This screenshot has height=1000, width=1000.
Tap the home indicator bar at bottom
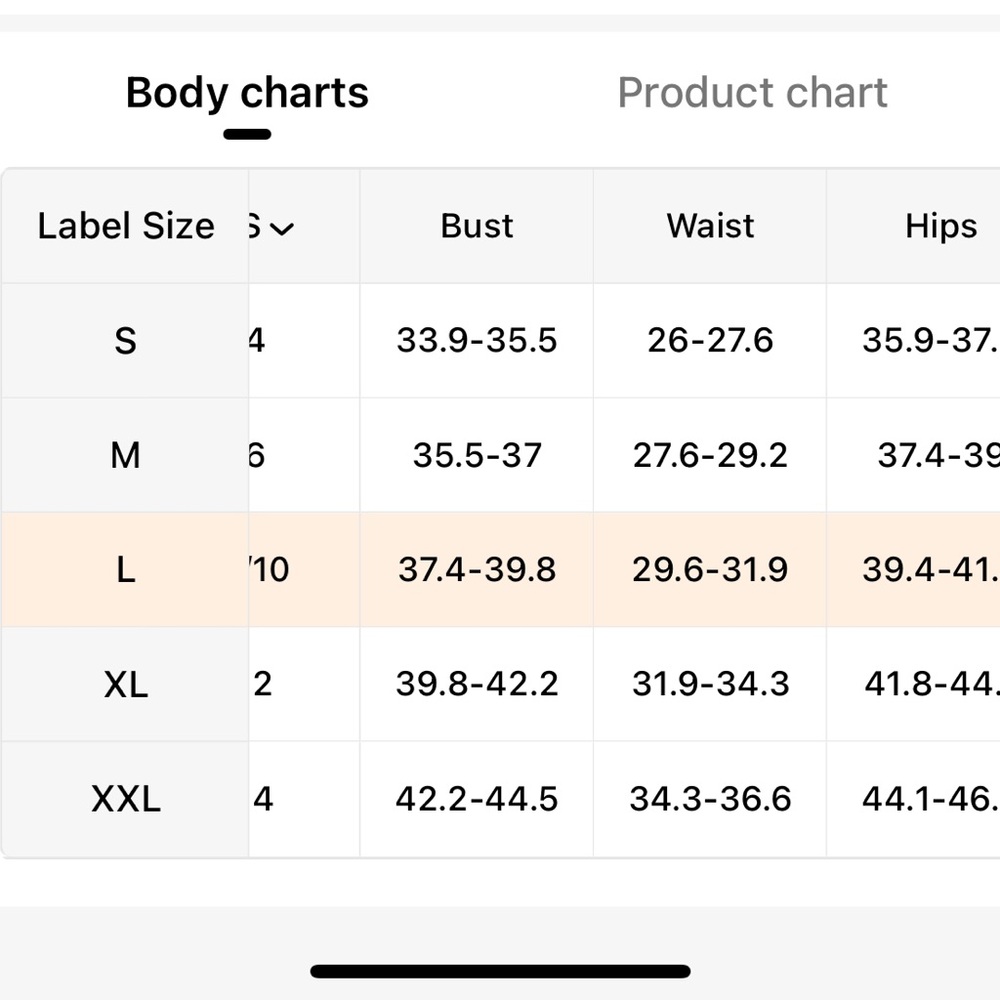[x=501, y=971]
